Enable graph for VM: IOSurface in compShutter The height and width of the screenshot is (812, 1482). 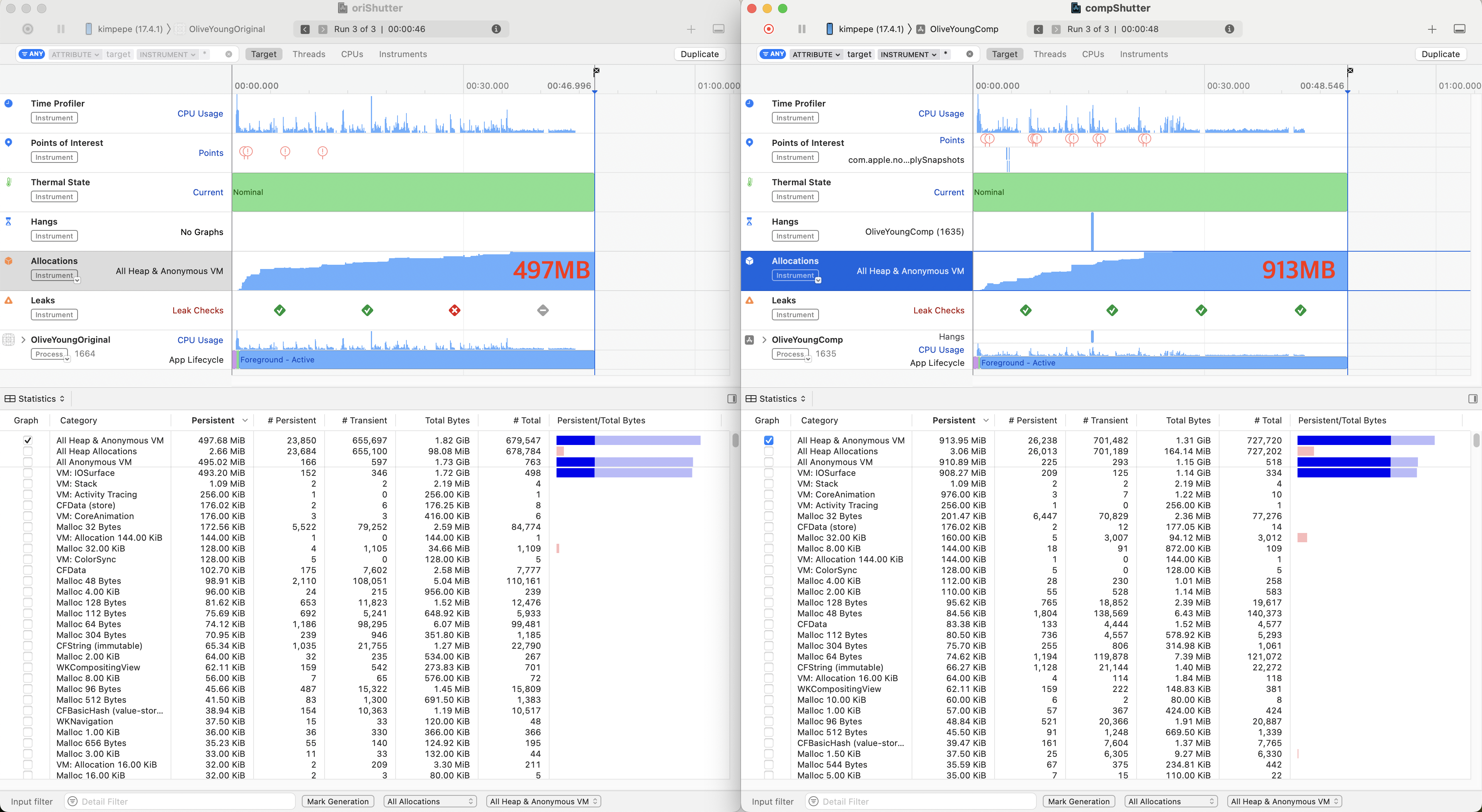(x=769, y=473)
